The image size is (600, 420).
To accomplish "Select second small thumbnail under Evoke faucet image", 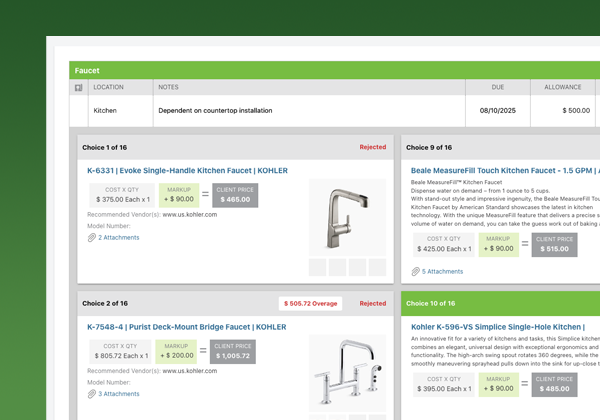I will click(338, 267).
